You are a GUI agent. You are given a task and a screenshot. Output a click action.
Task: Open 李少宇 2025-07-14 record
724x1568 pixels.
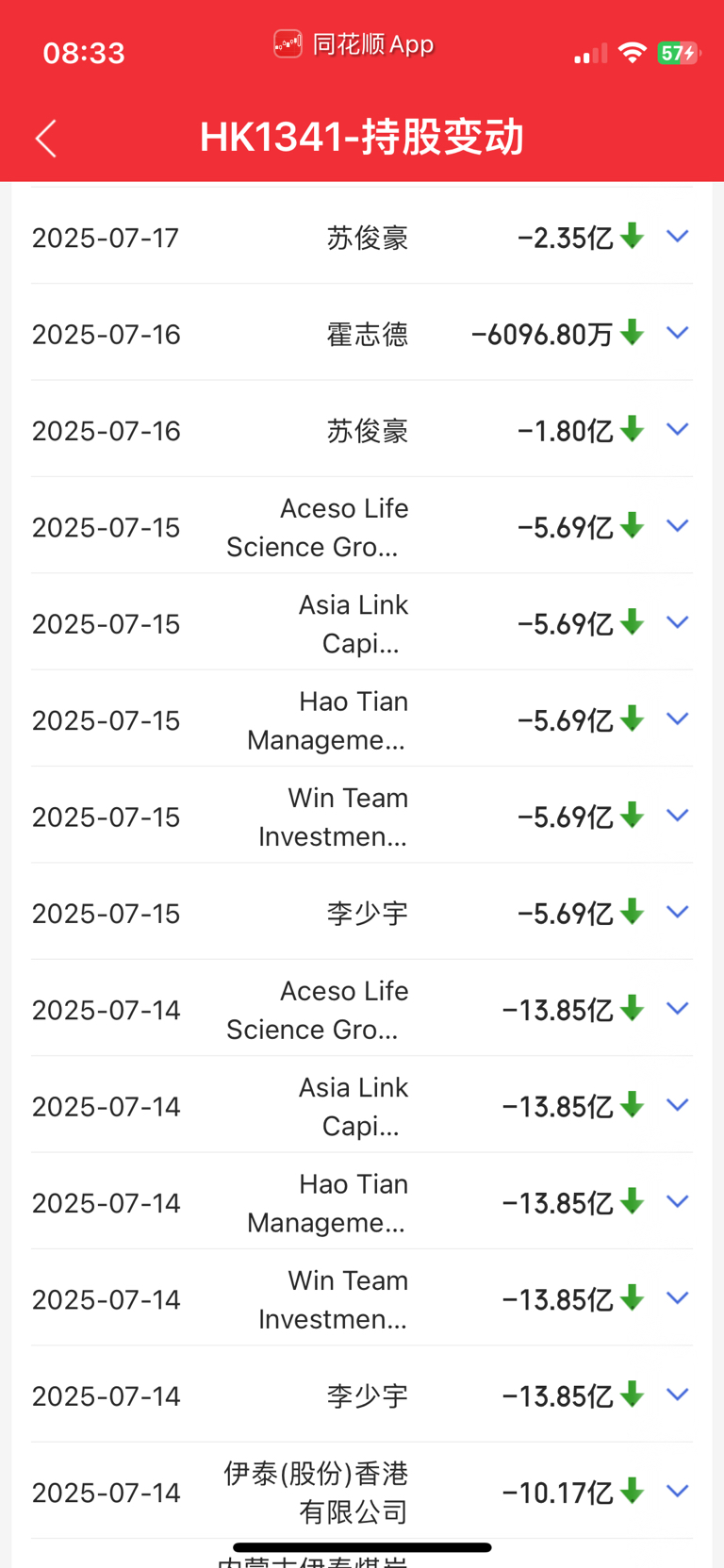(x=362, y=1395)
